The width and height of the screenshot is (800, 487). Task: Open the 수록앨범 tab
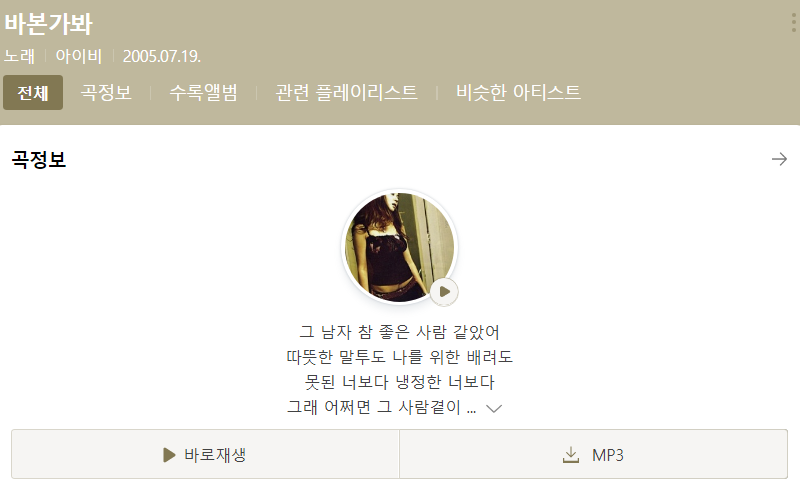coord(204,93)
